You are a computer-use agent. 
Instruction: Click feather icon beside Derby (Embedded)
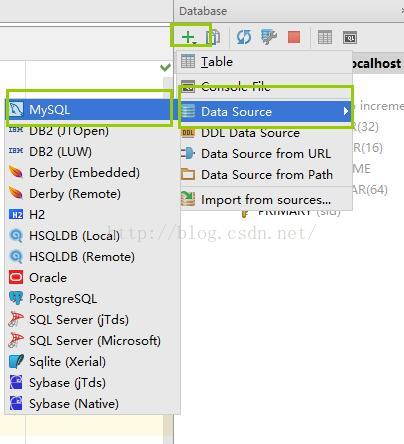point(16,172)
